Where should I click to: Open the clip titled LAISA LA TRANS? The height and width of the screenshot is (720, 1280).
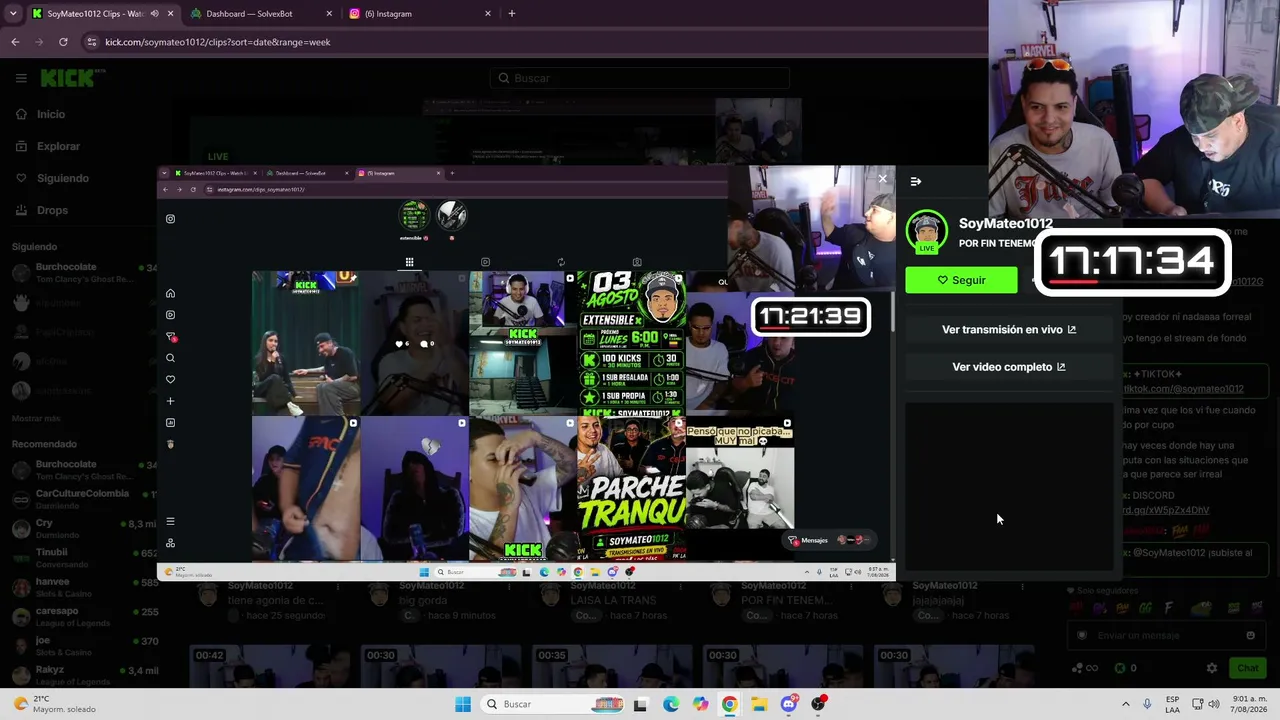[x=613, y=600]
